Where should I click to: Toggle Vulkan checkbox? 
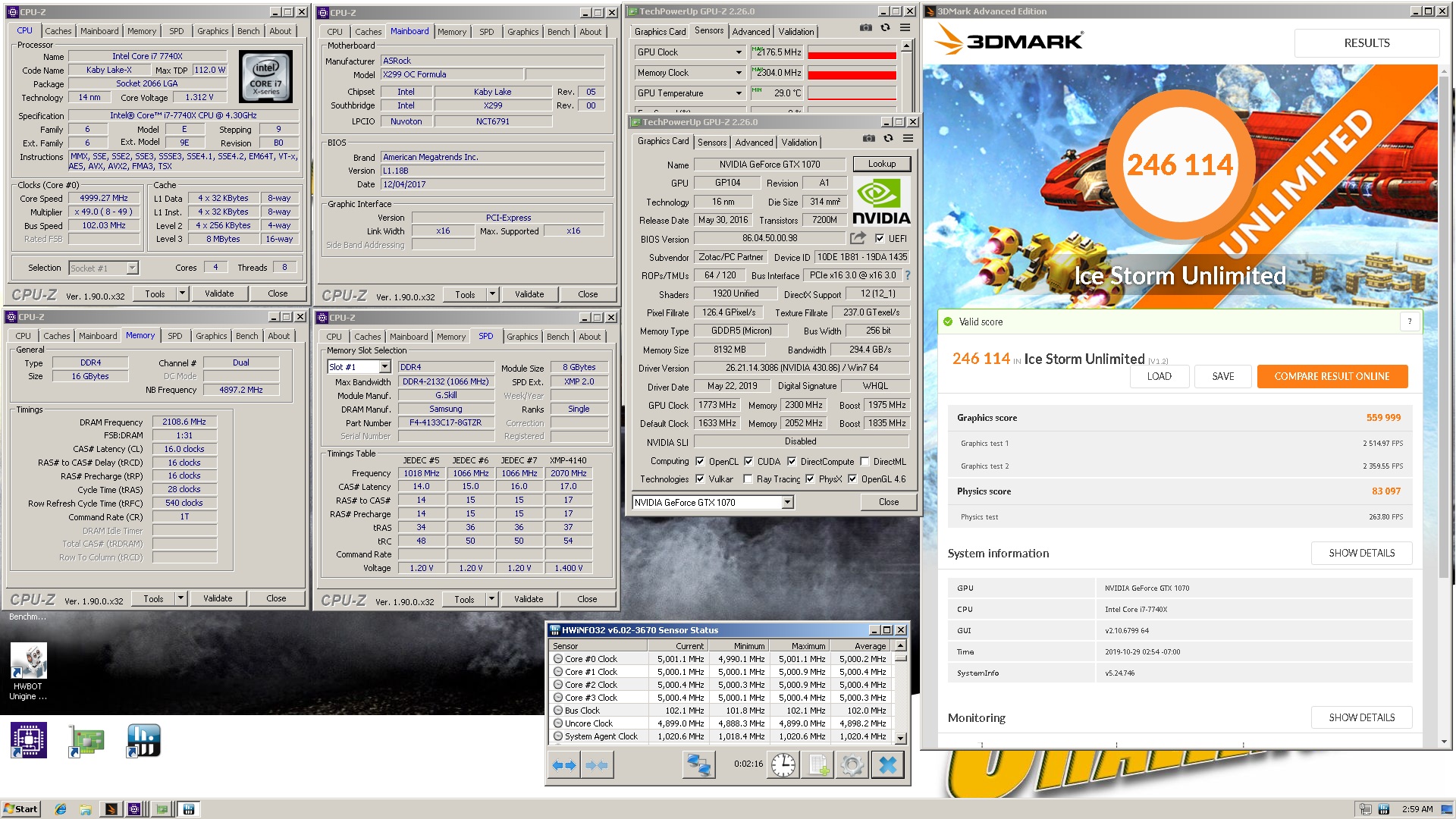click(x=700, y=479)
